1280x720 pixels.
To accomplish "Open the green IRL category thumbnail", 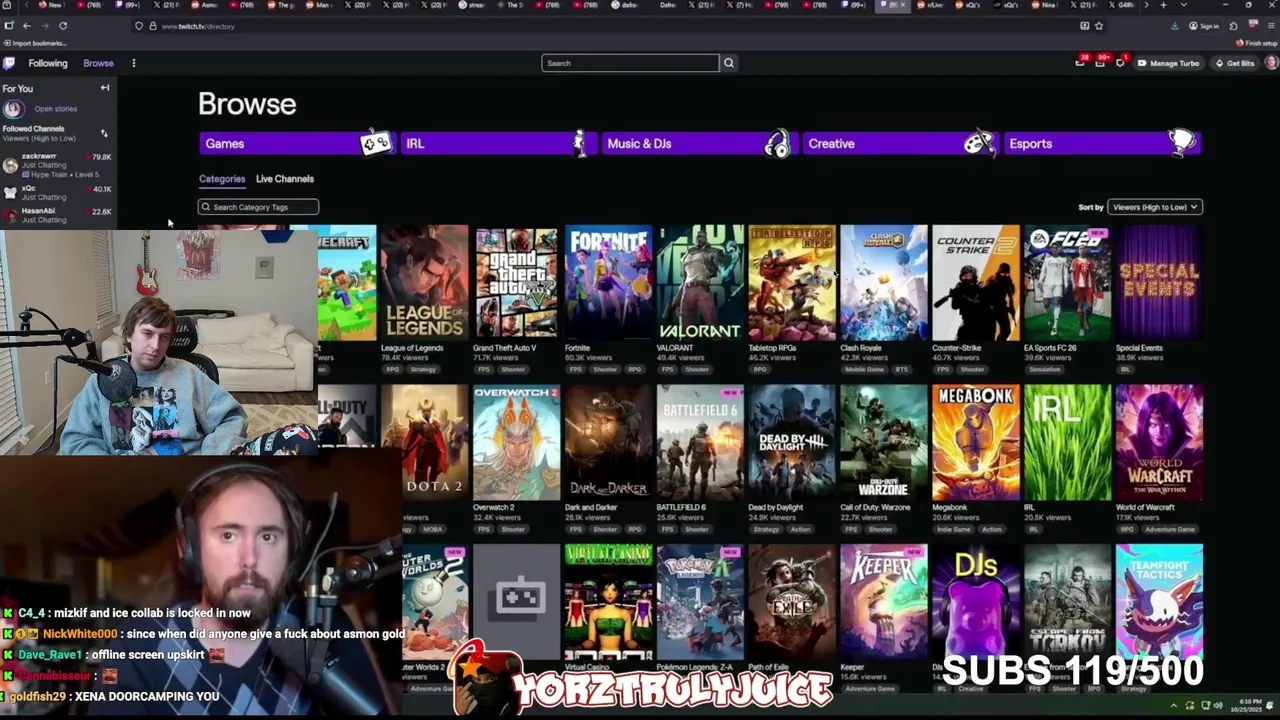I will click(1068, 443).
